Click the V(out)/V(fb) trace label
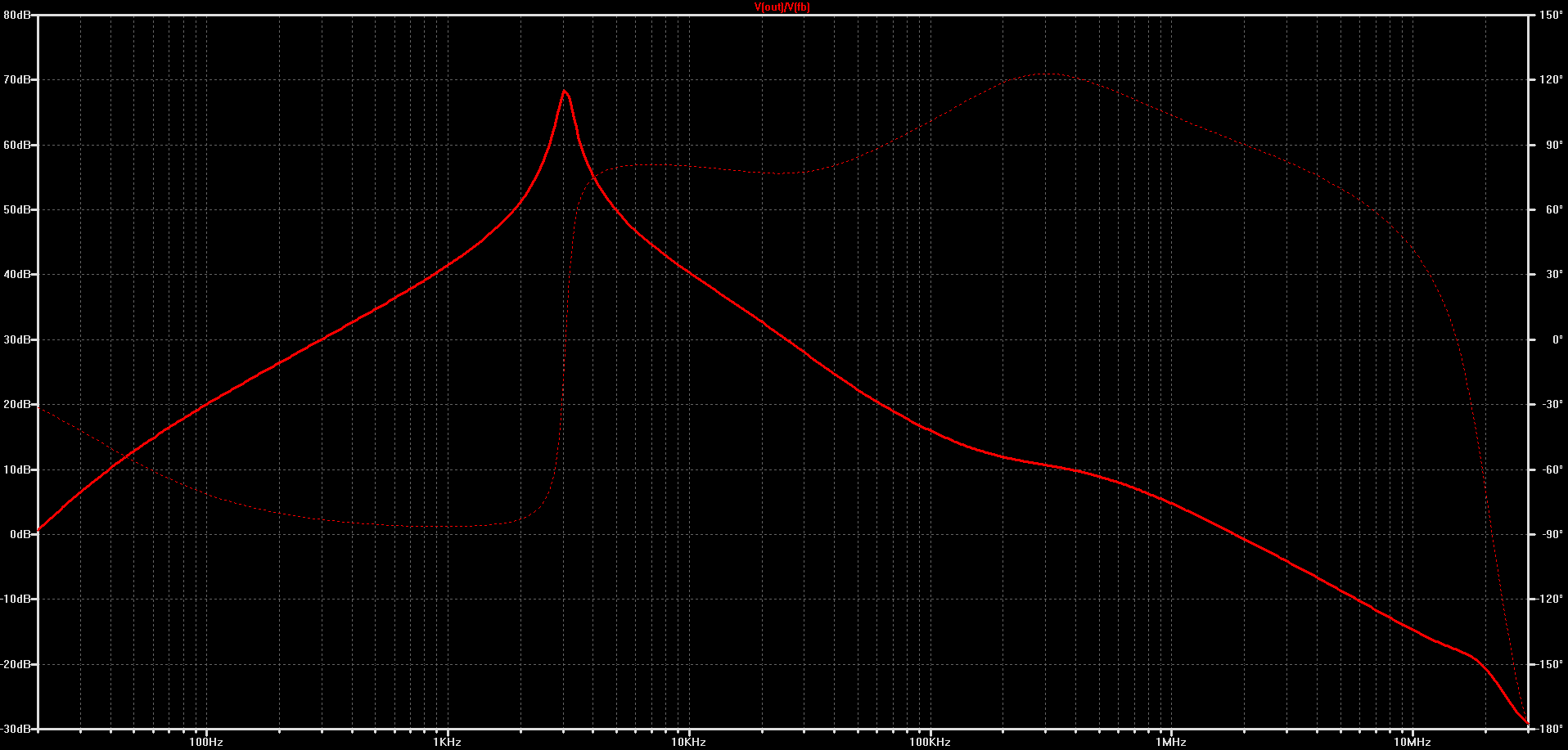The image size is (1568, 750). [x=782, y=7]
